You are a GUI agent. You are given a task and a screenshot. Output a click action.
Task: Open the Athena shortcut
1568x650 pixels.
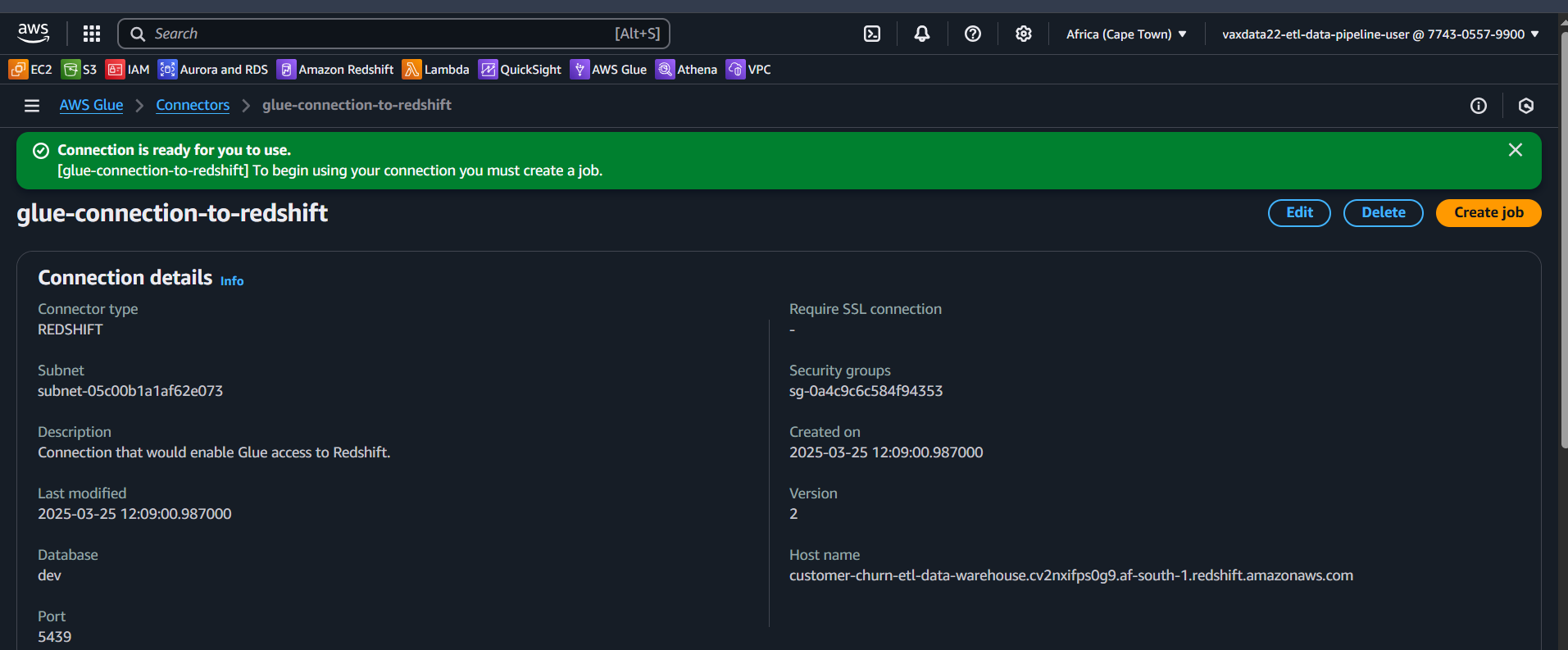[687, 70]
